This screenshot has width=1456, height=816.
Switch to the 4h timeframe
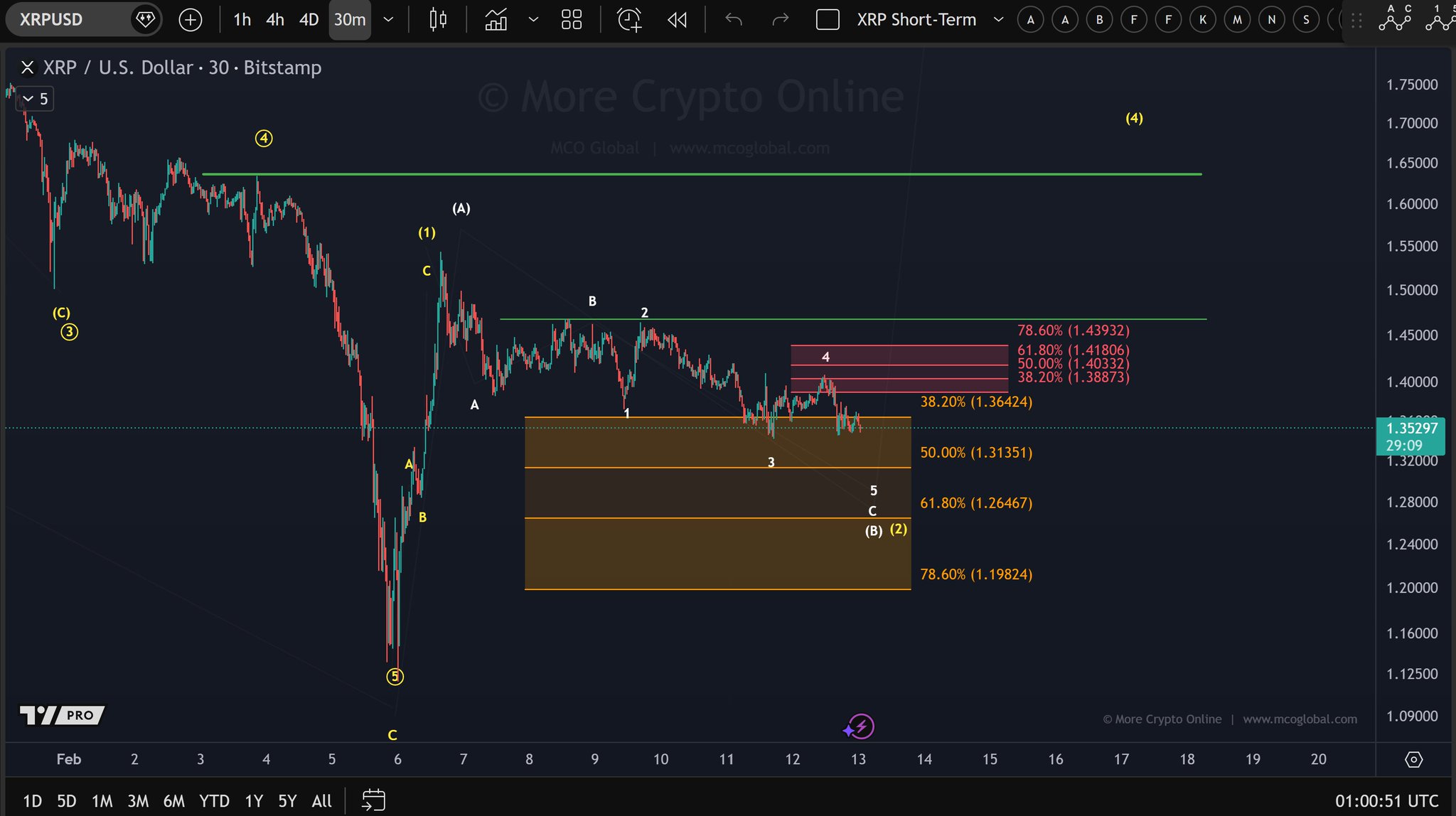point(275,20)
